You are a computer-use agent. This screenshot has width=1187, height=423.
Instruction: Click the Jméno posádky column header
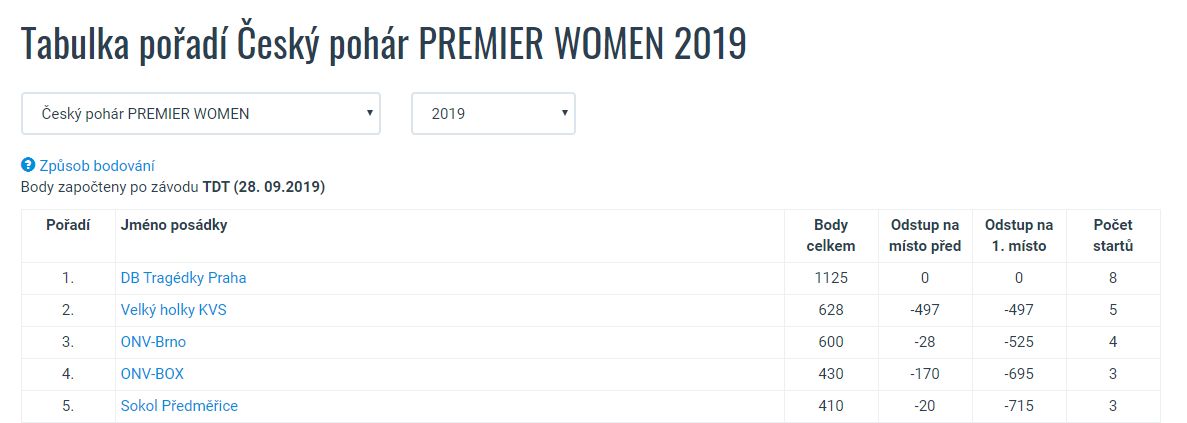click(173, 225)
